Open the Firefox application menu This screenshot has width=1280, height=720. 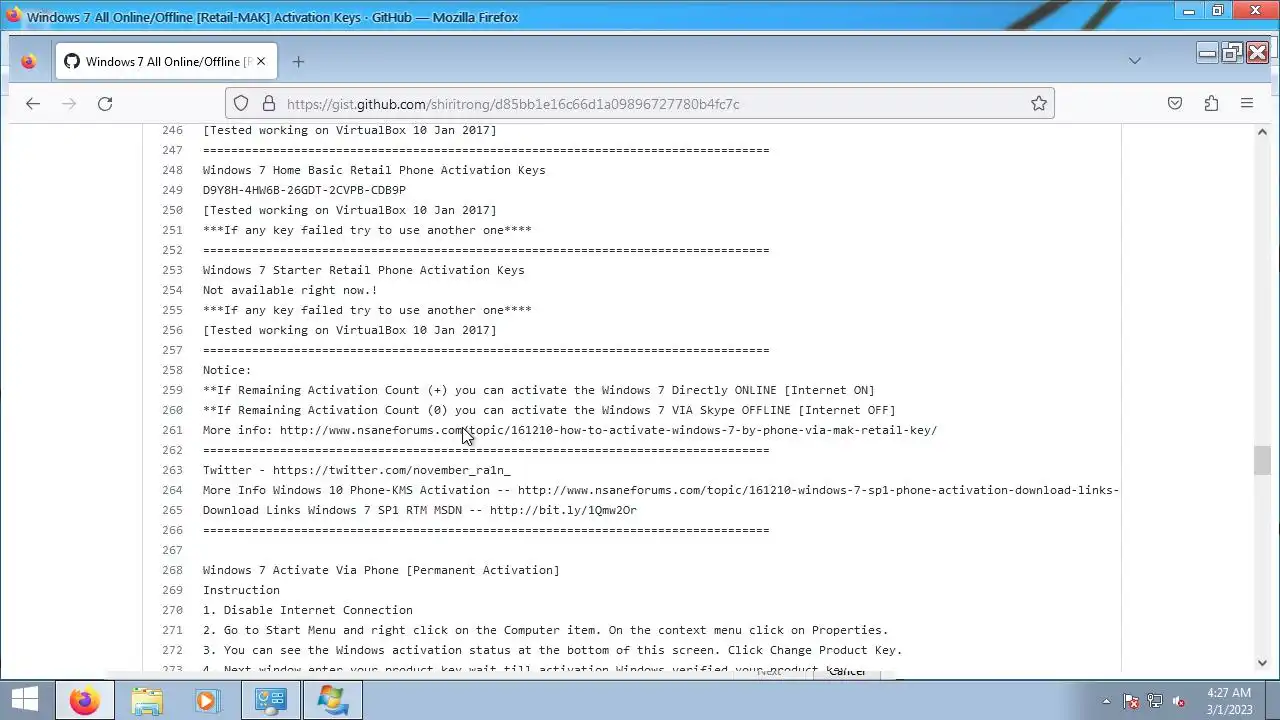(x=1247, y=103)
